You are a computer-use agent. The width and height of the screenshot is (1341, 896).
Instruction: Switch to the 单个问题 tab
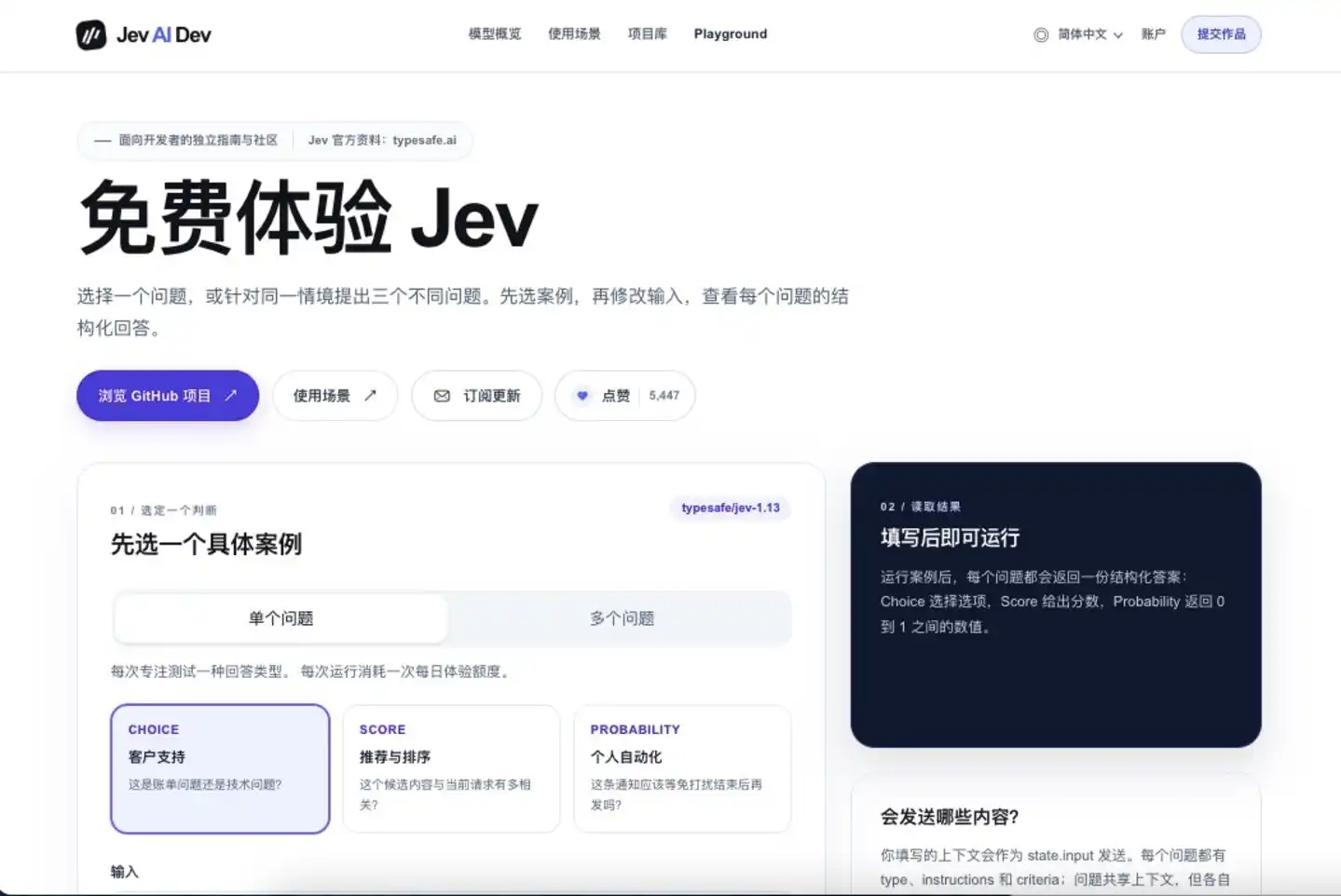coord(281,618)
